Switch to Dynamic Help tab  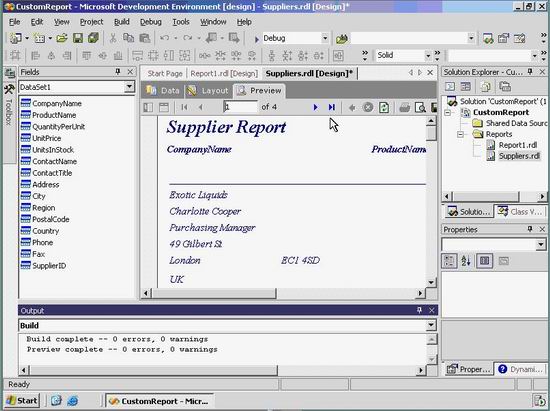[520, 369]
